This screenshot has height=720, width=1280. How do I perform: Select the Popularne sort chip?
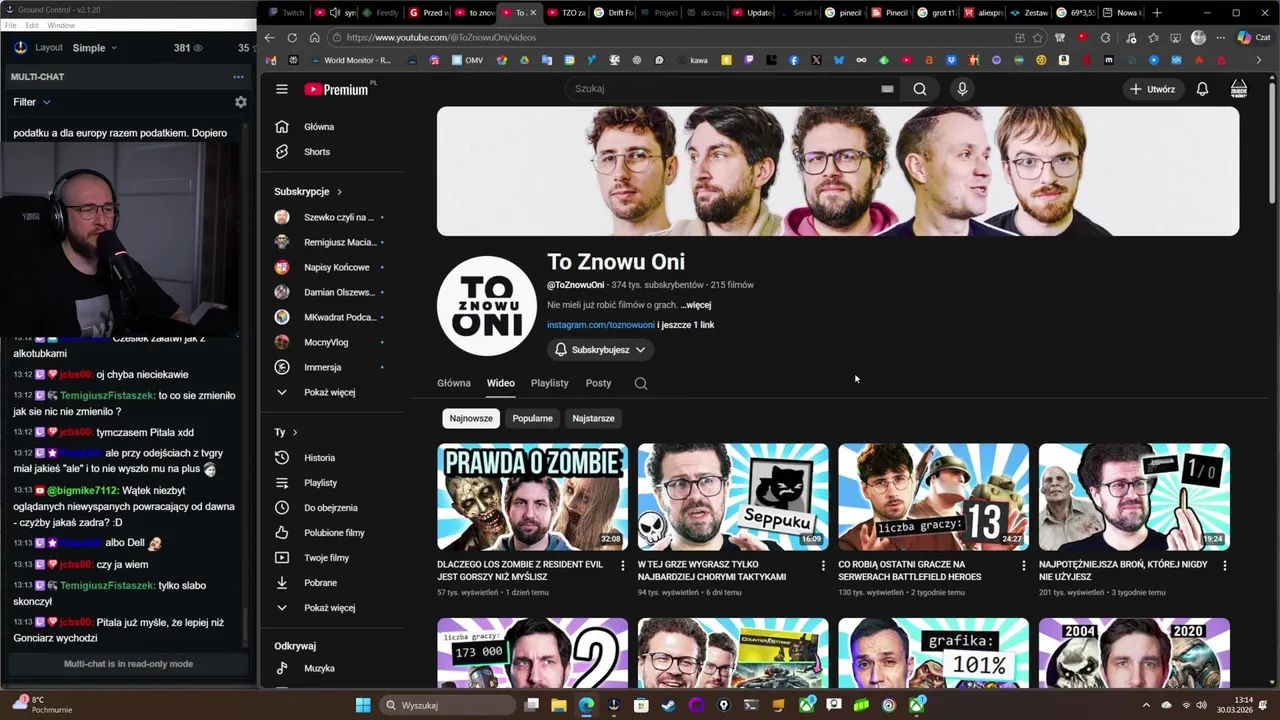[532, 418]
